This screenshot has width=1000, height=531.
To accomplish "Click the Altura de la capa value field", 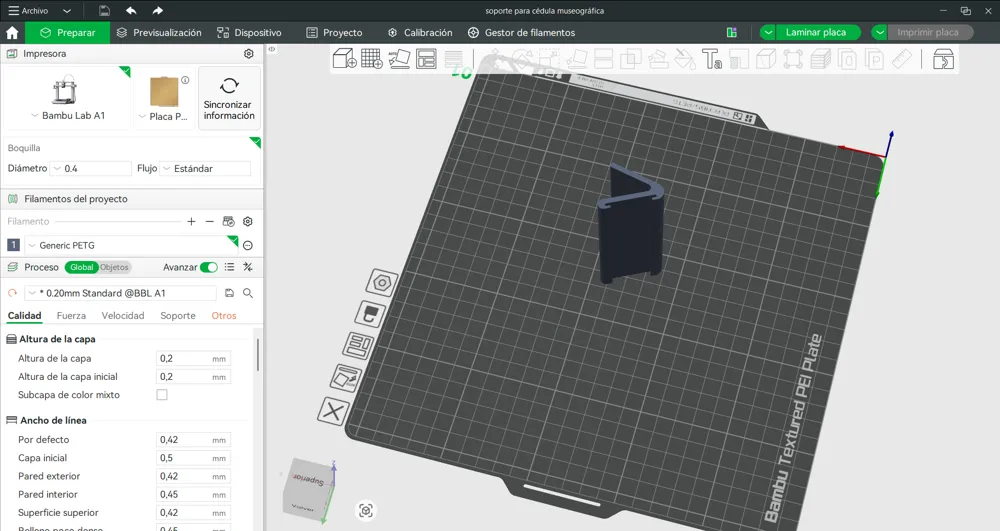I will pyautogui.click(x=193, y=359).
